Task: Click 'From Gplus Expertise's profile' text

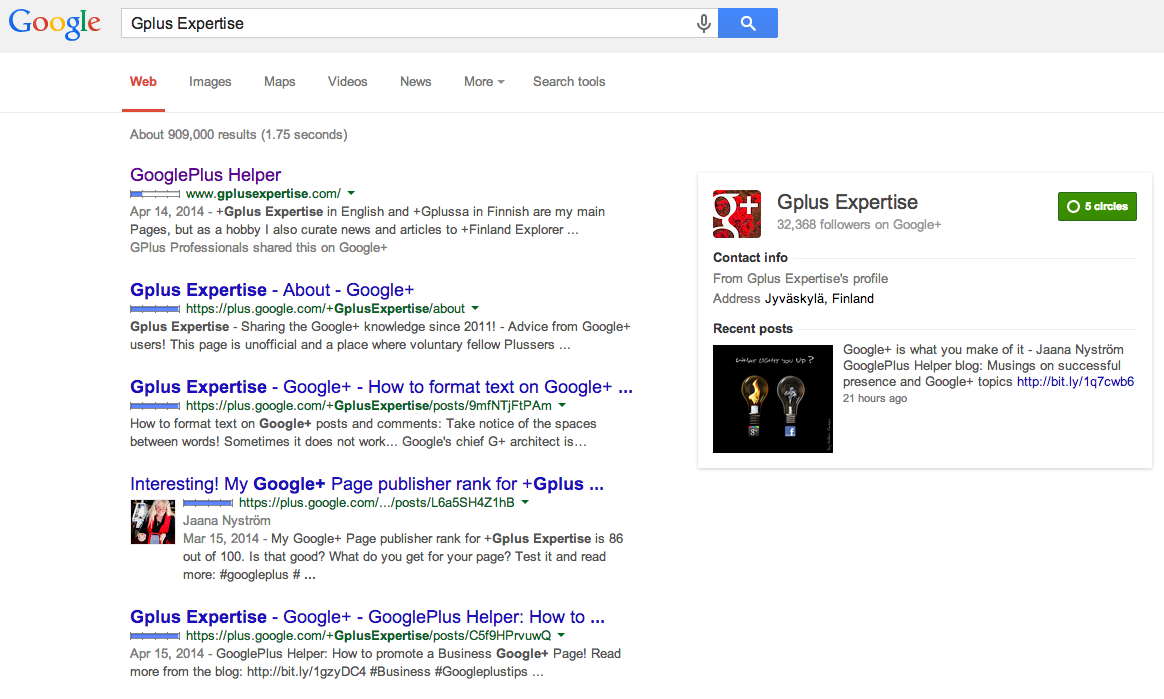Action: (800, 278)
